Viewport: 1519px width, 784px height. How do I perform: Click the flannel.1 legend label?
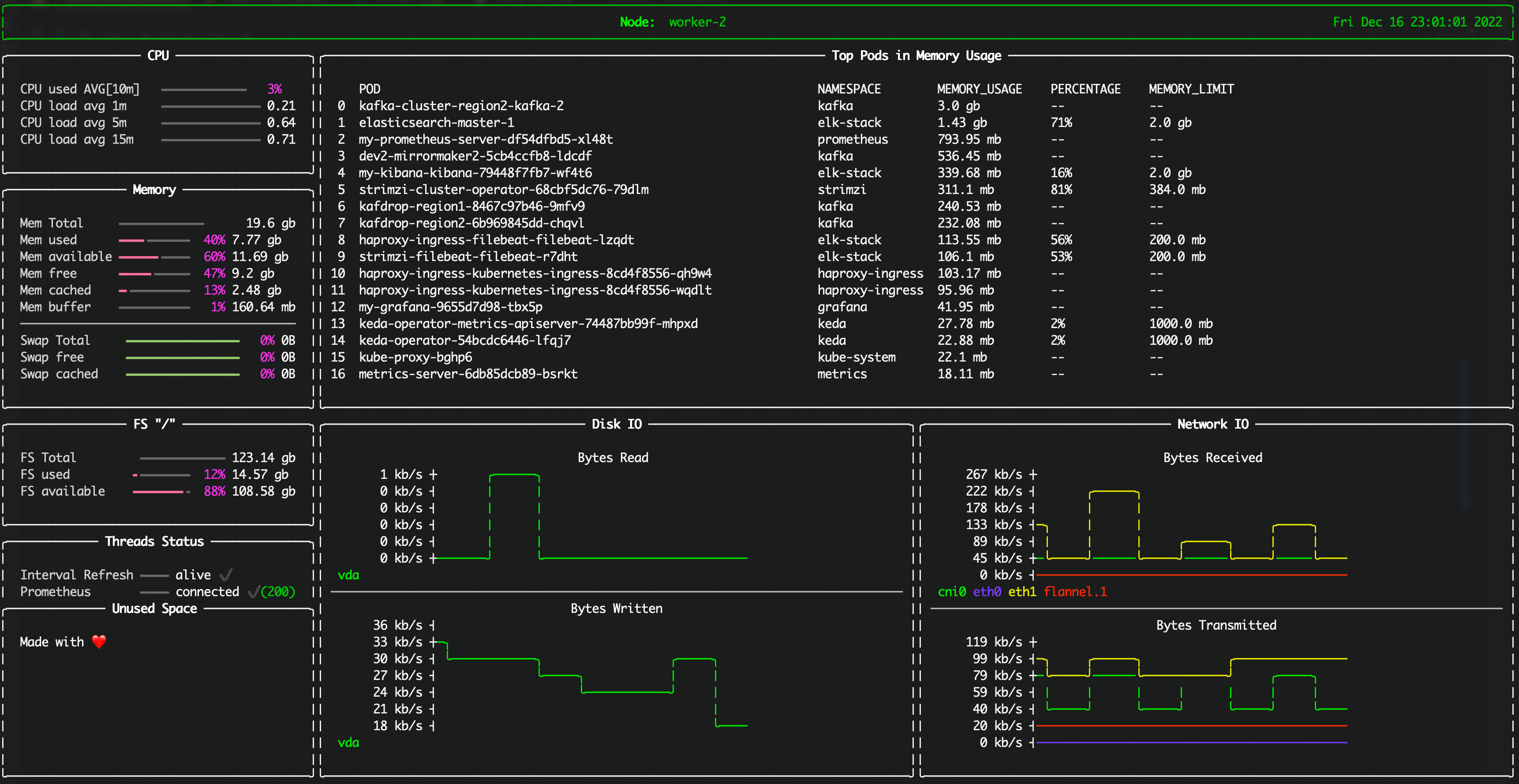coord(1075,592)
